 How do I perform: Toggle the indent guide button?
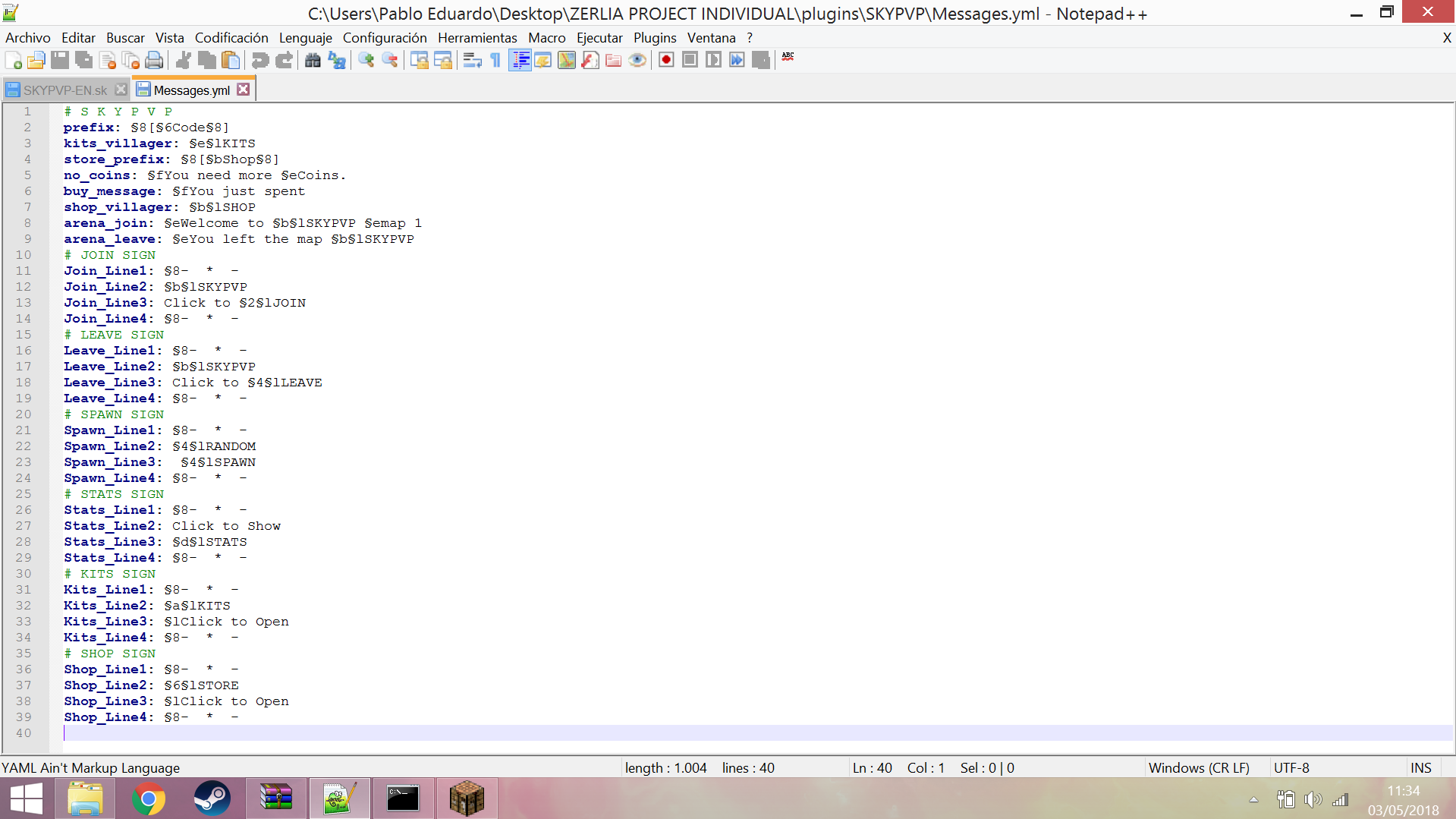520,61
